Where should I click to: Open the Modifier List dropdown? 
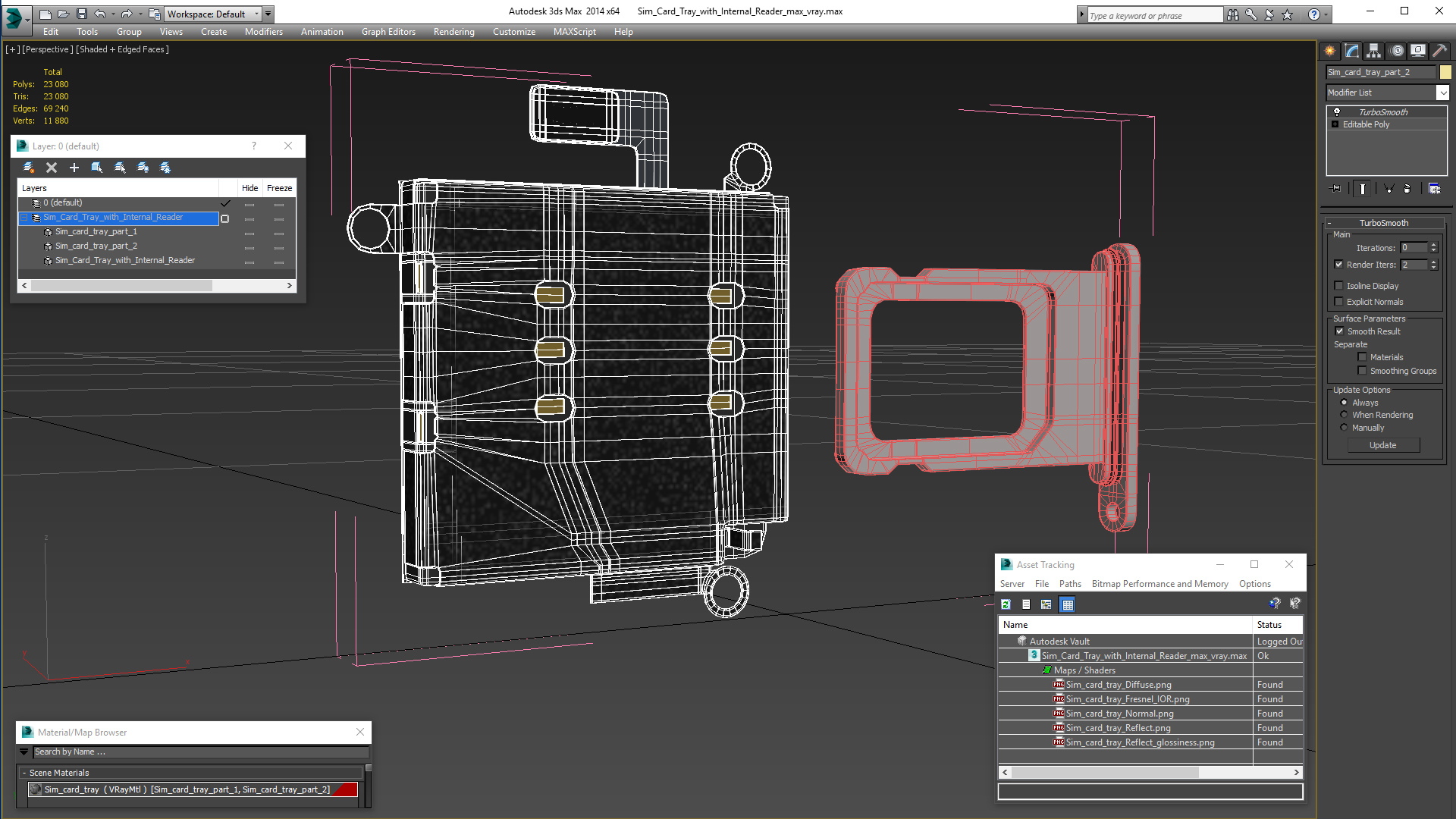point(1442,93)
